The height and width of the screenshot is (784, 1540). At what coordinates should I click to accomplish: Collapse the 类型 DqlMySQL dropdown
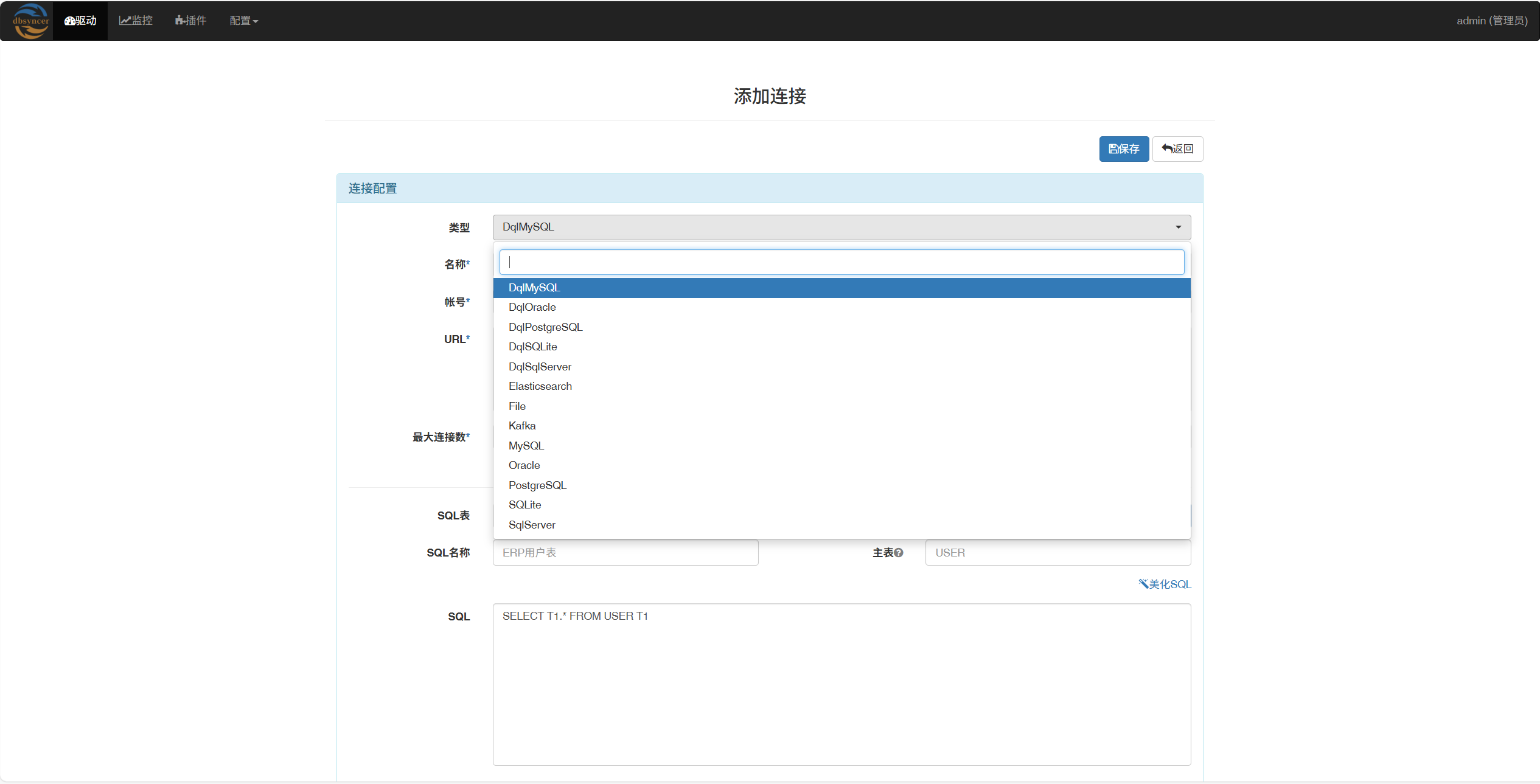(x=841, y=227)
